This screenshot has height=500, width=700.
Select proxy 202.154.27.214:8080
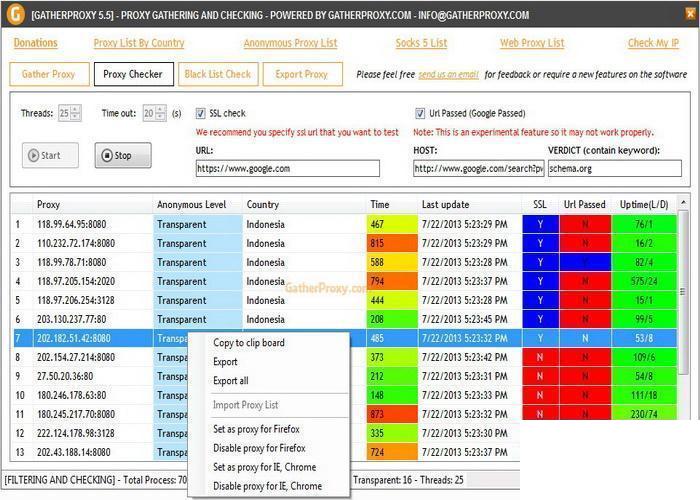(76, 357)
